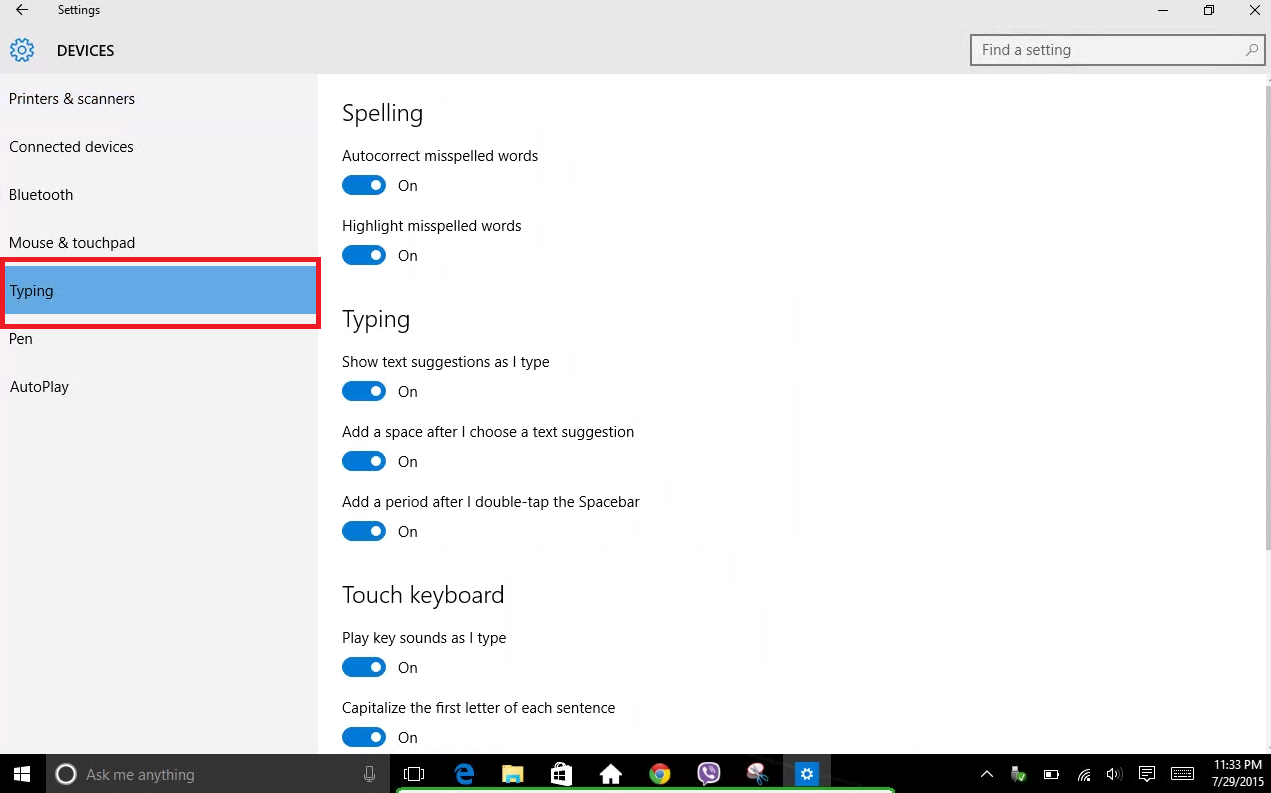Launch Google Chrome from the taskbar
This screenshot has width=1271, height=793.
point(659,773)
